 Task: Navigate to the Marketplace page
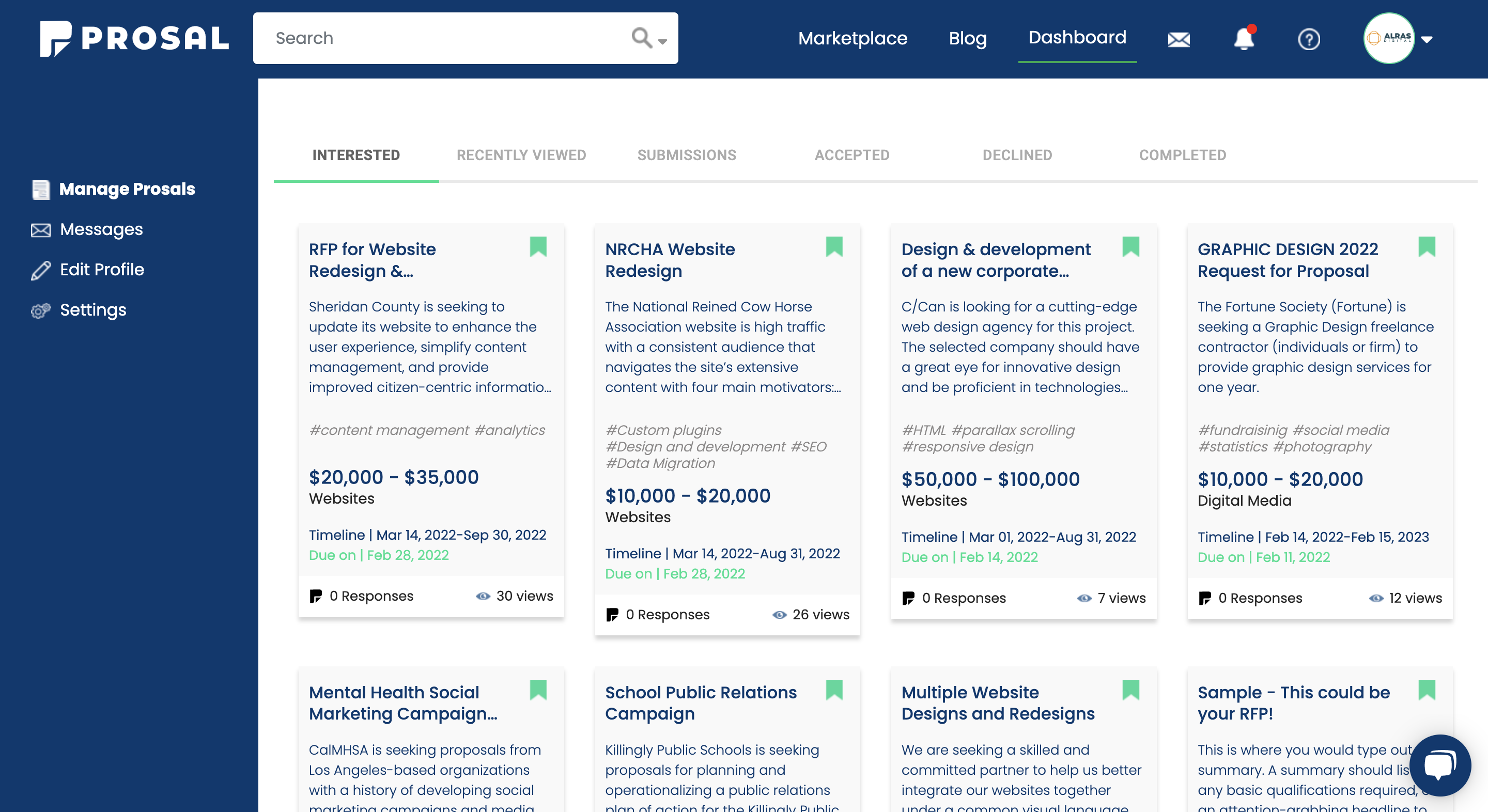[x=852, y=38]
